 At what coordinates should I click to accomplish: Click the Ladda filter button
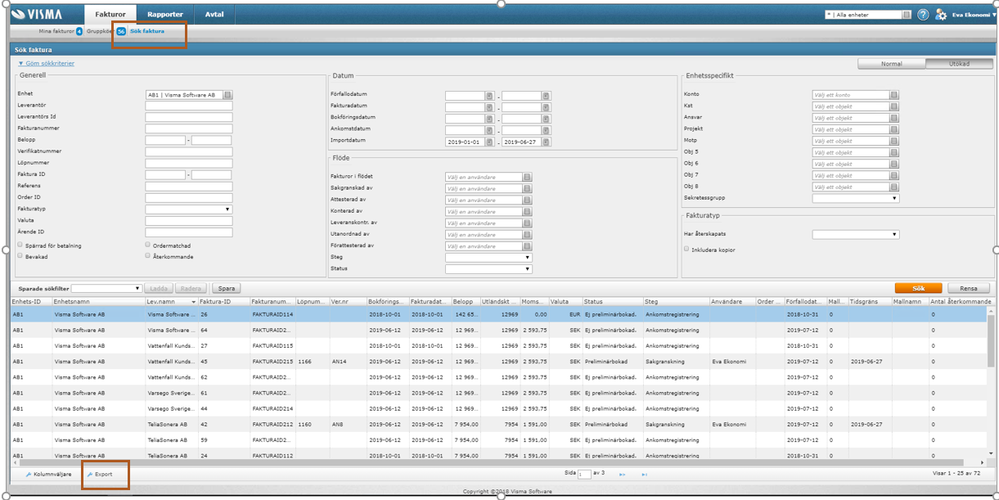coord(158,289)
